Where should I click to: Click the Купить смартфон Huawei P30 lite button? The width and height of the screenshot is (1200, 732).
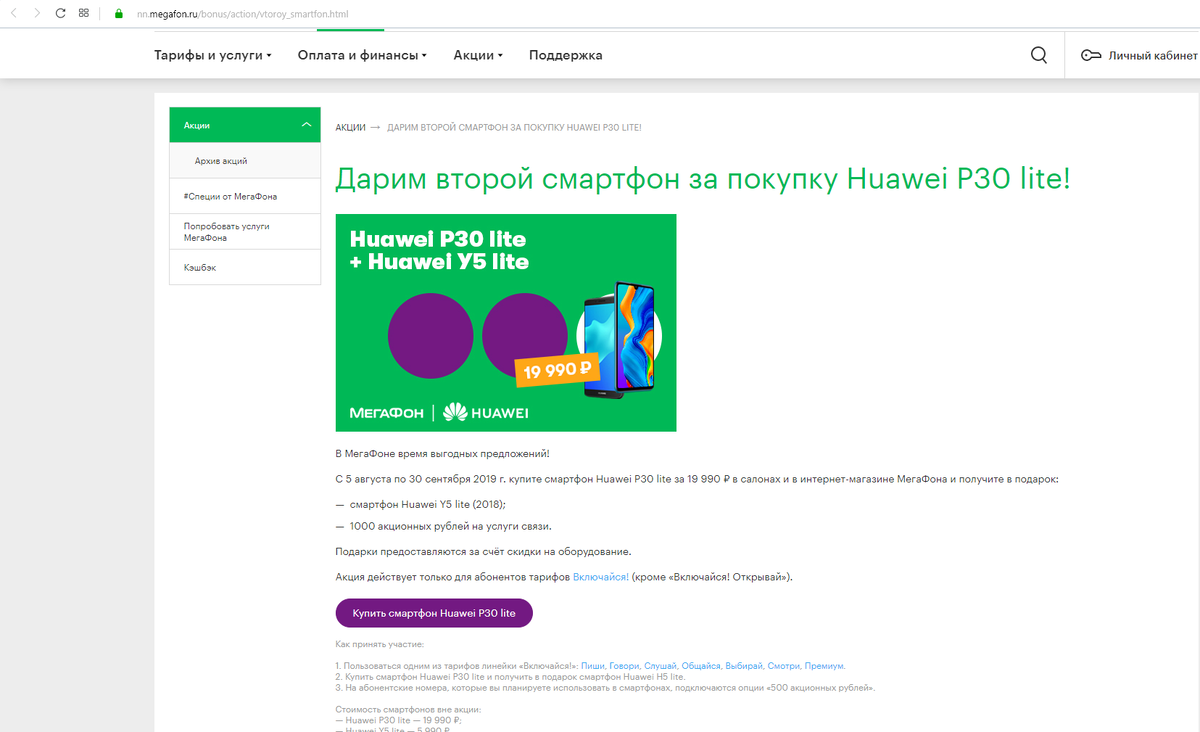pos(433,612)
